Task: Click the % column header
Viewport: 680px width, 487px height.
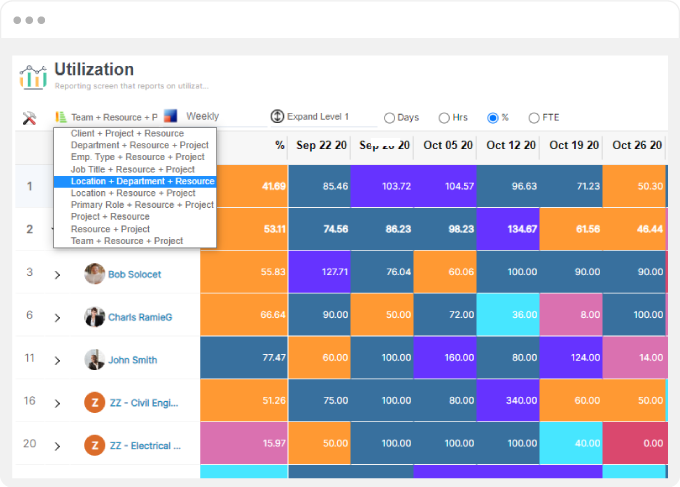Action: pyautogui.click(x=280, y=145)
